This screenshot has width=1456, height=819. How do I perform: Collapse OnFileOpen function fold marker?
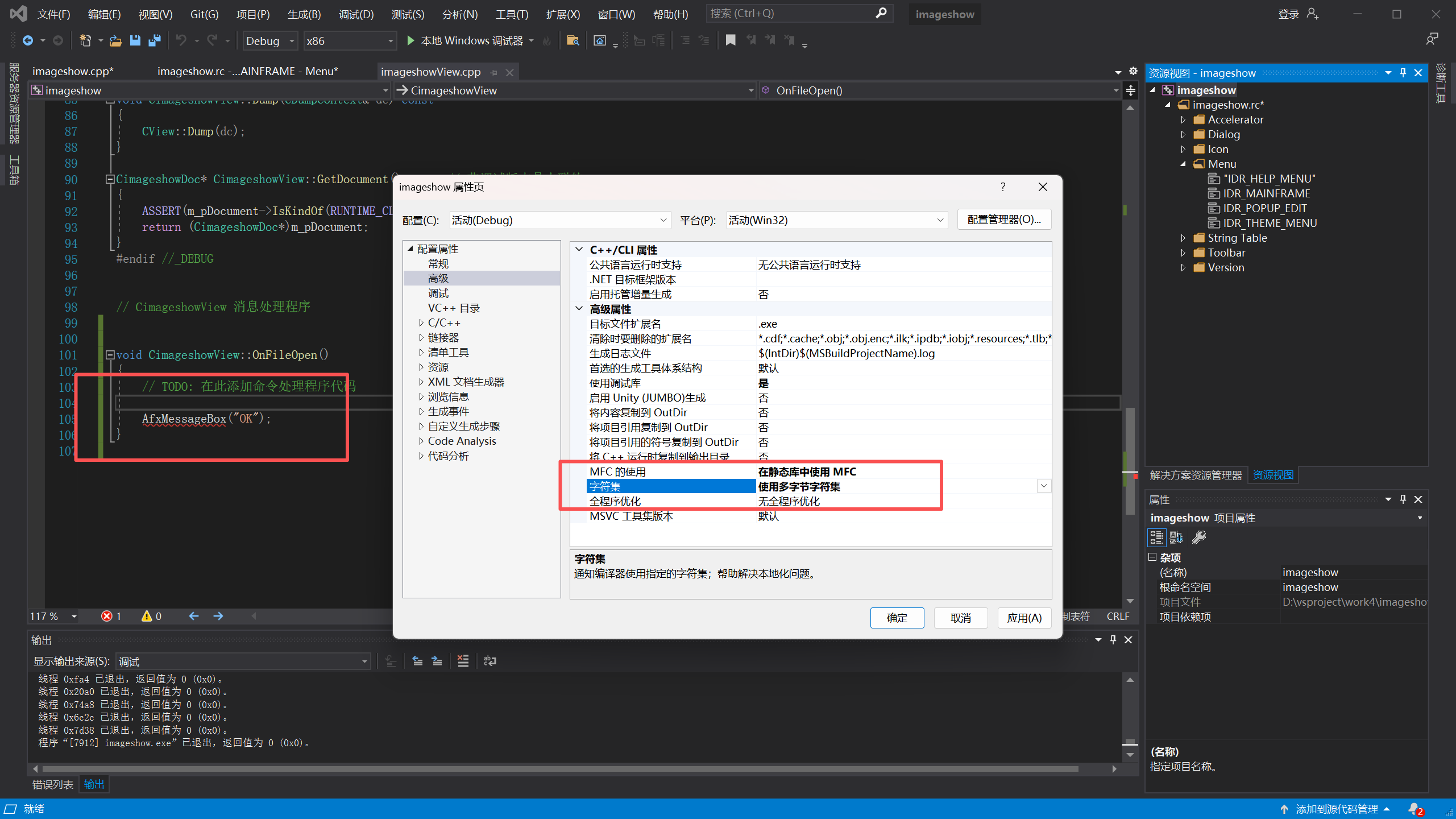110,355
